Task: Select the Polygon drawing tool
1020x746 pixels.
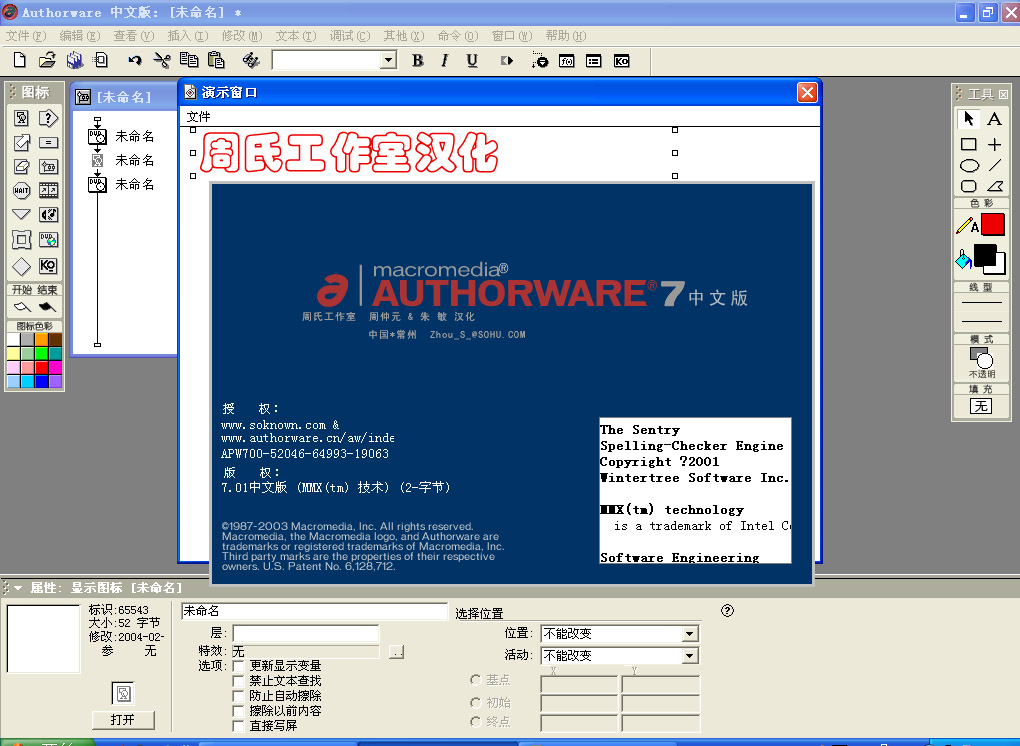Action: point(995,186)
